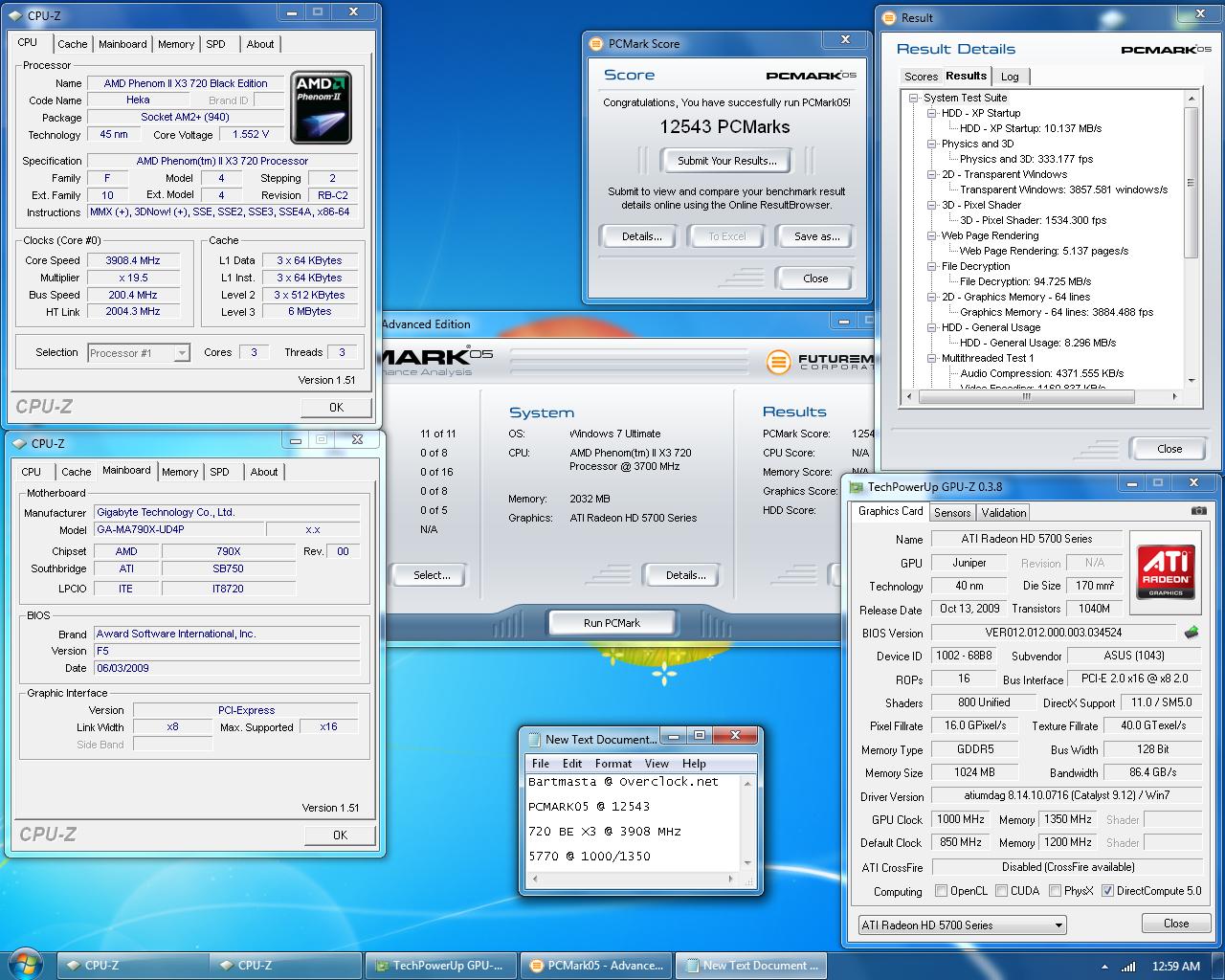Click the network signal tray icon

tap(1129, 967)
